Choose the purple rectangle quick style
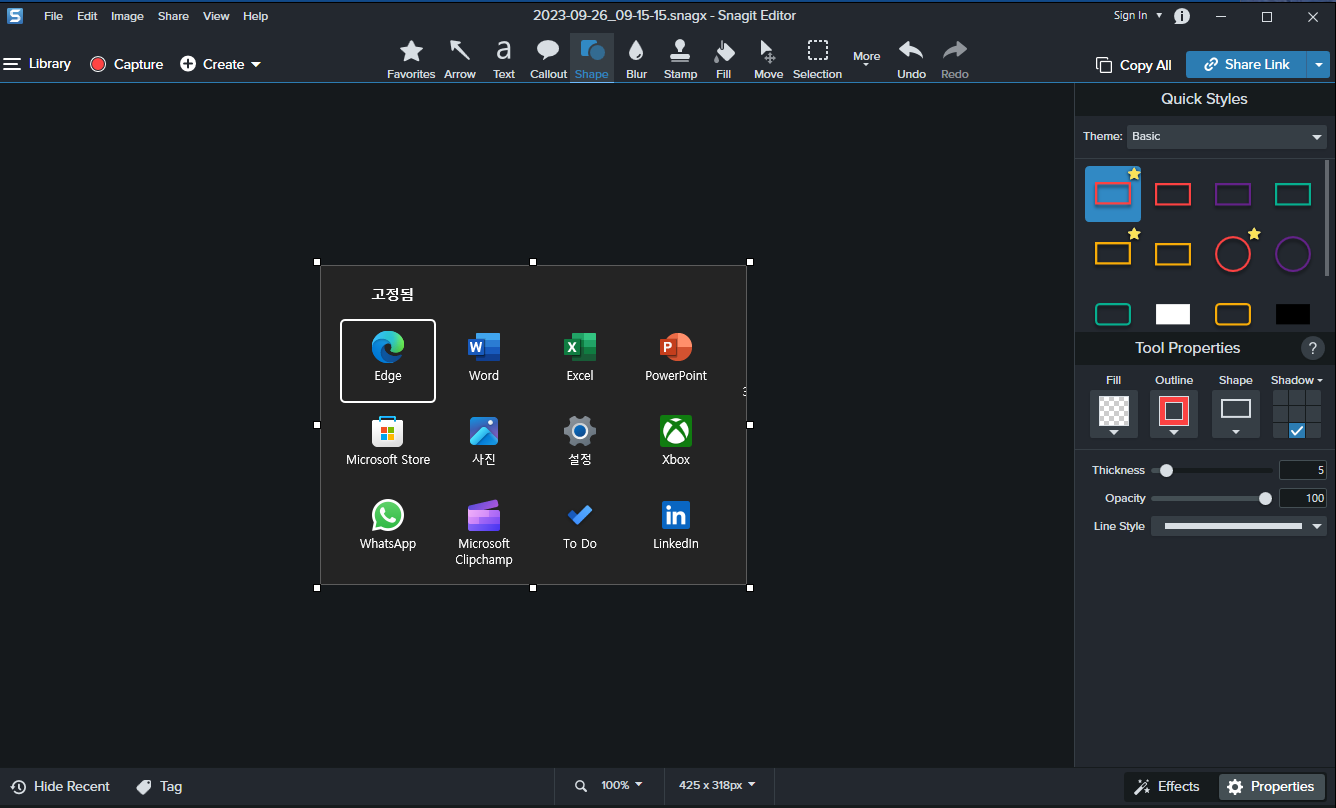The width and height of the screenshot is (1336, 808). point(1233,194)
